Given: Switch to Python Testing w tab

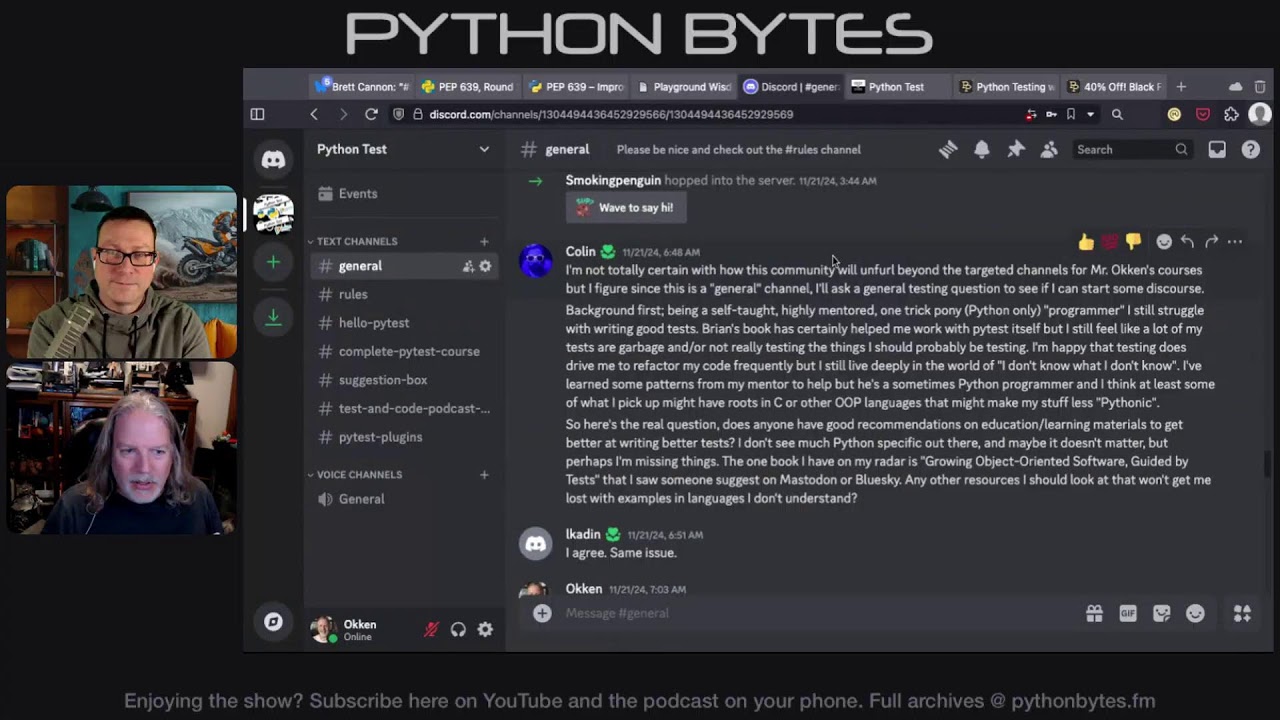Looking at the screenshot, I should pos(1008,87).
